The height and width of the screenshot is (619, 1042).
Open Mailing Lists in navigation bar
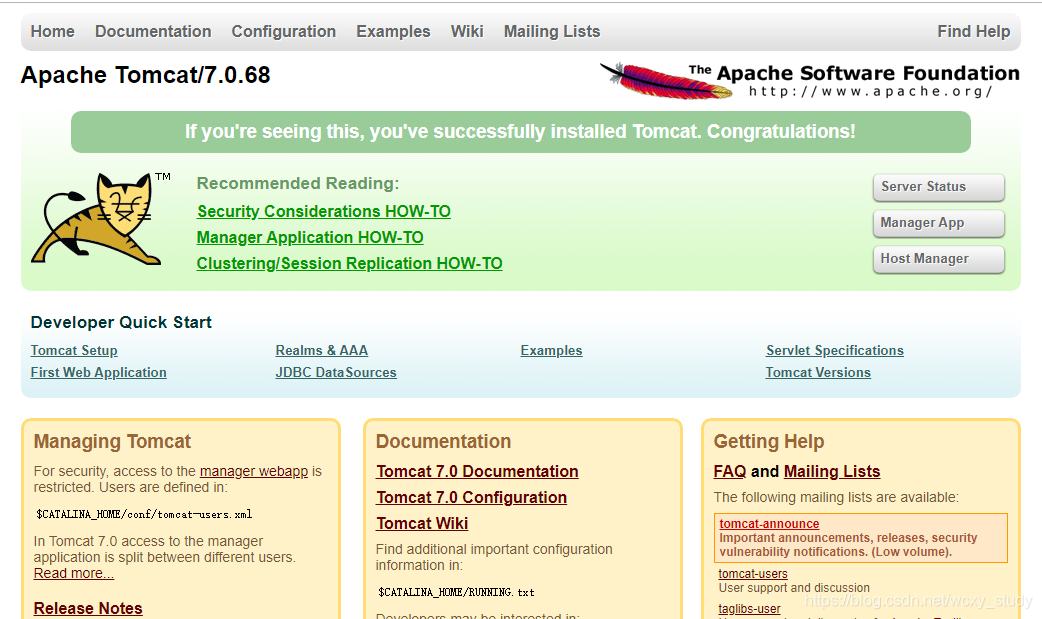click(x=552, y=31)
